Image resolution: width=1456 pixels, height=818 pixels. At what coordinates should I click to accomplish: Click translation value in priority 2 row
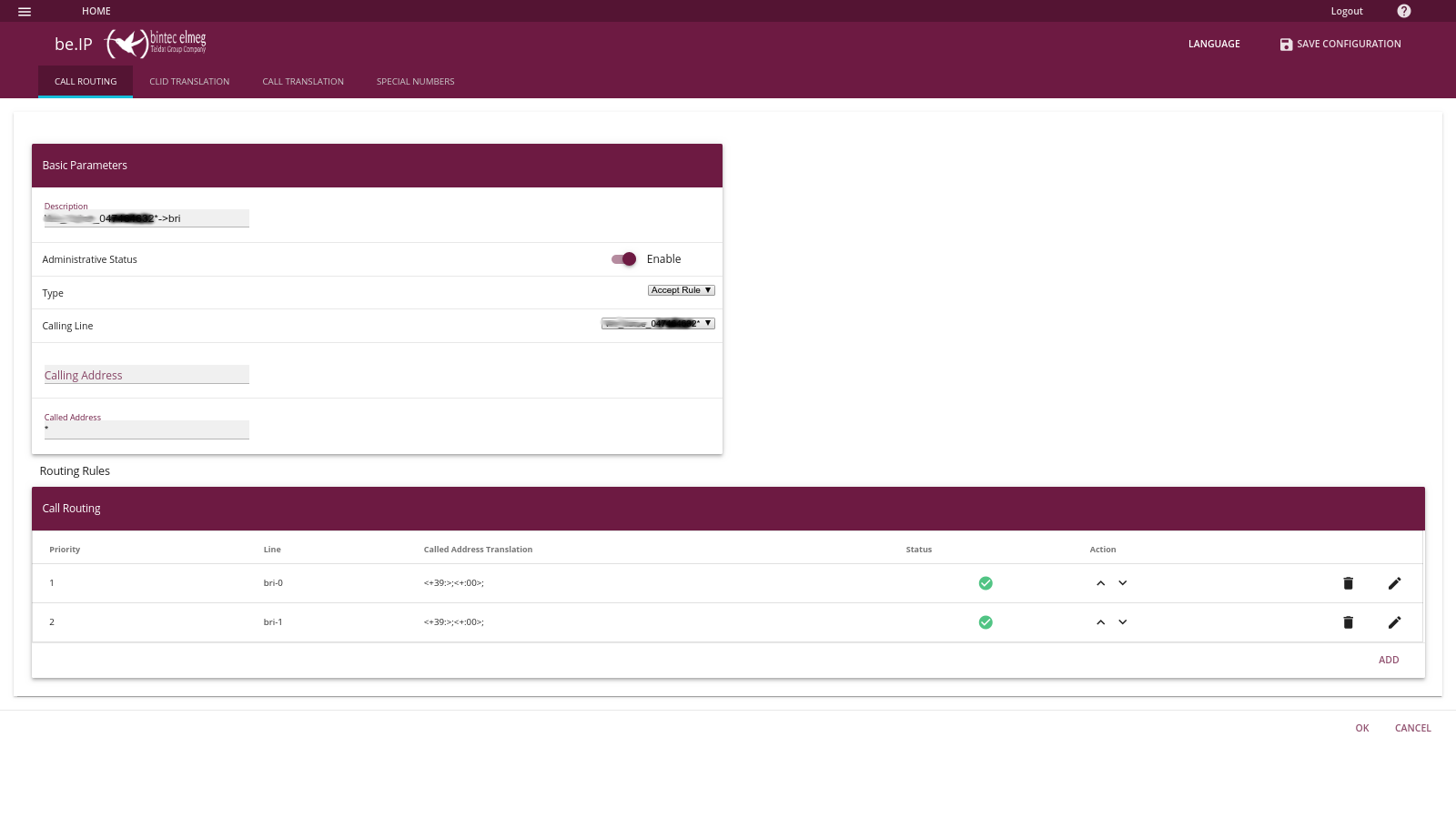[453, 622]
